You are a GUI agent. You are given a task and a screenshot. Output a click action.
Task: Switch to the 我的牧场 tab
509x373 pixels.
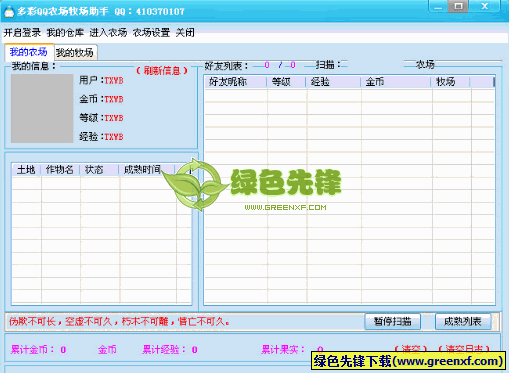click(x=75, y=53)
